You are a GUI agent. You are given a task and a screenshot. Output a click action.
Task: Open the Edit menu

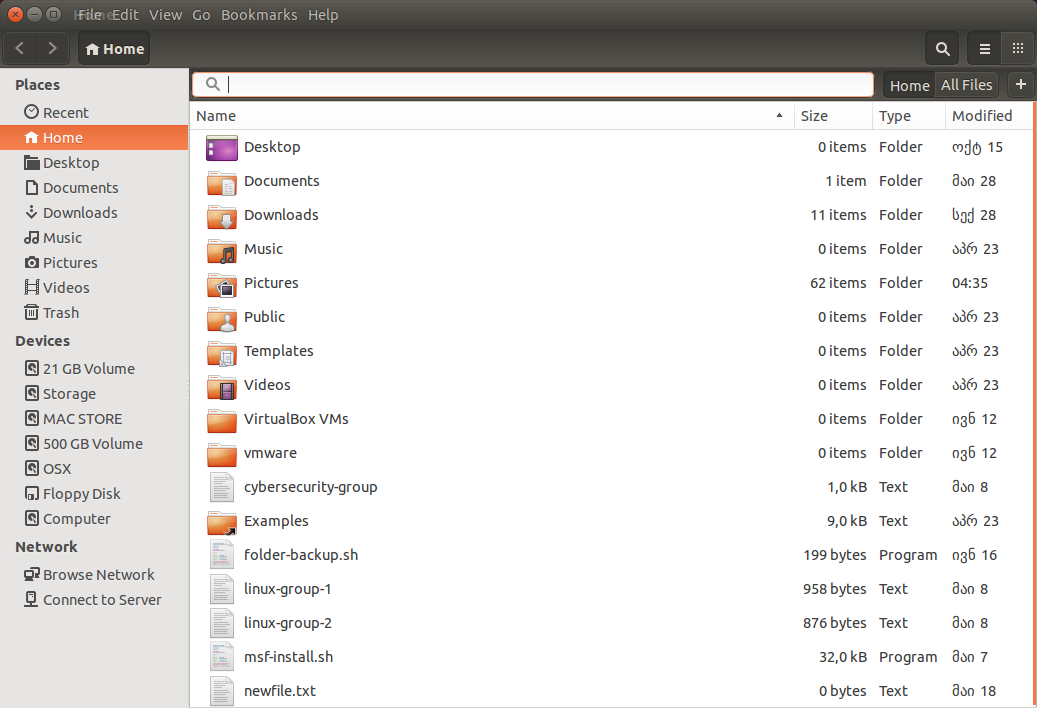coord(125,15)
